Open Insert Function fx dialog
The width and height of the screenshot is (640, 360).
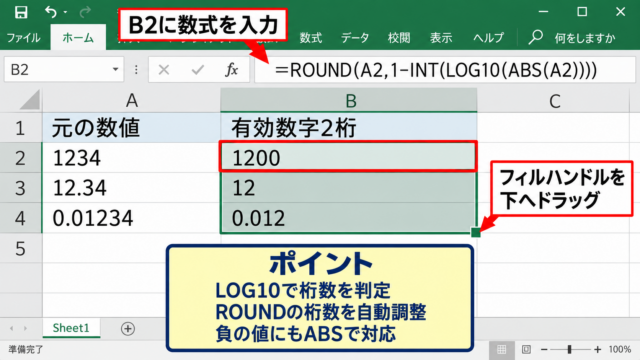pyautogui.click(x=231, y=70)
